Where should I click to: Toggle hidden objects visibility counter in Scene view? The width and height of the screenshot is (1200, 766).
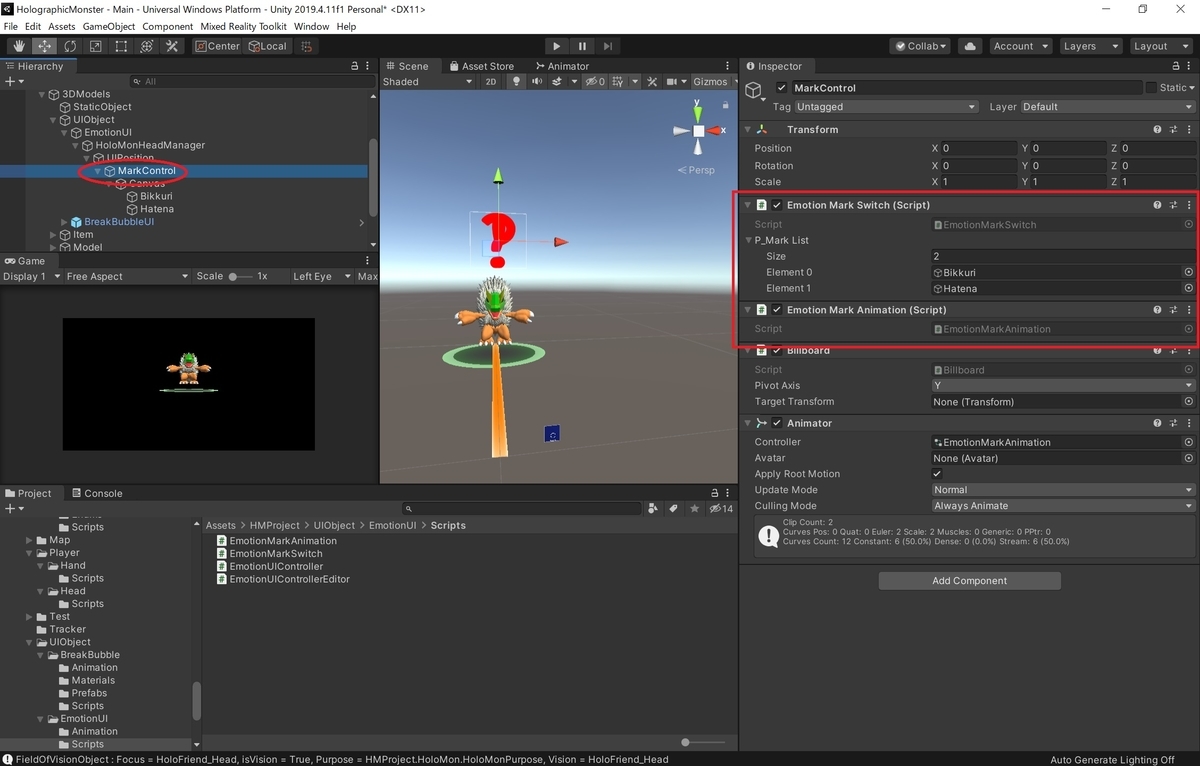click(x=596, y=82)
